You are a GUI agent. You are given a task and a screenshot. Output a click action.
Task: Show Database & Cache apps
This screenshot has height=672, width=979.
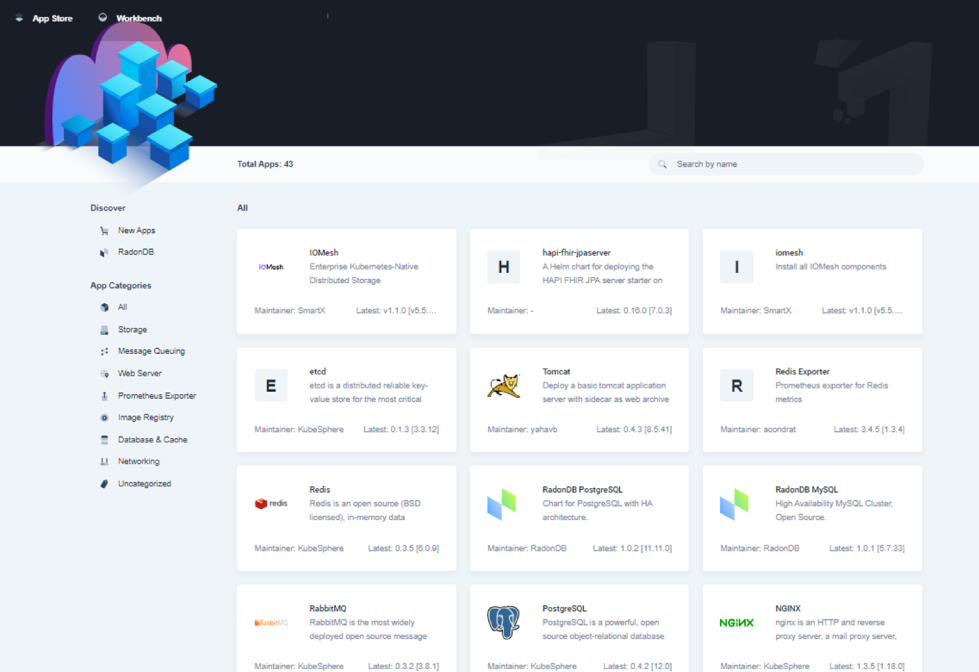click(152, 439)
